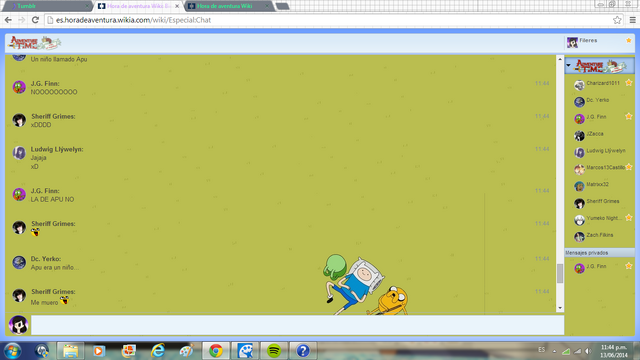Open the Help question mark taskbar icon
Image resolution: width=640 pixels, height=360 pixels.
[303, 351]
